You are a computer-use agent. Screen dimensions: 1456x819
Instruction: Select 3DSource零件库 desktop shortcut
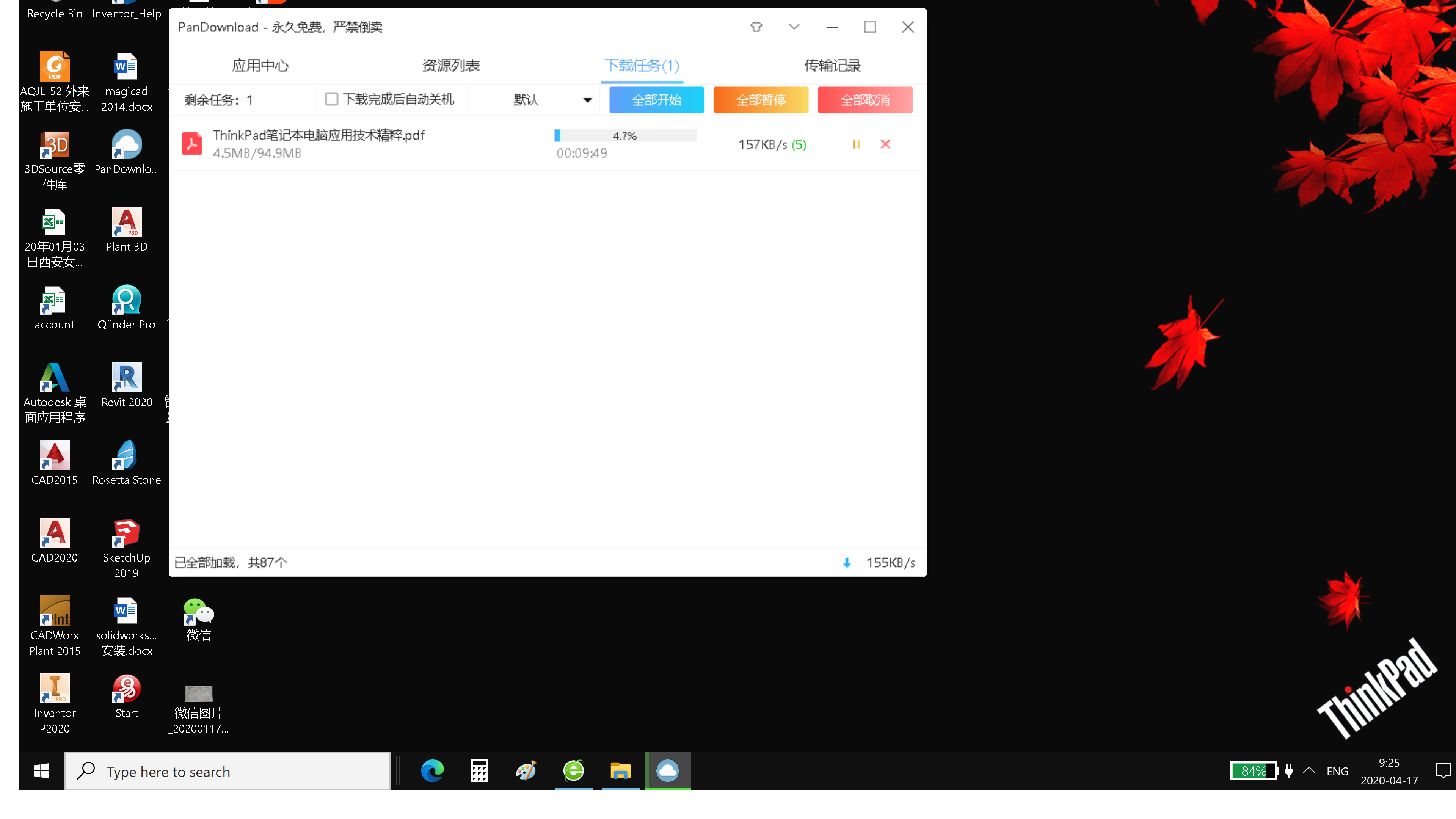55,160
